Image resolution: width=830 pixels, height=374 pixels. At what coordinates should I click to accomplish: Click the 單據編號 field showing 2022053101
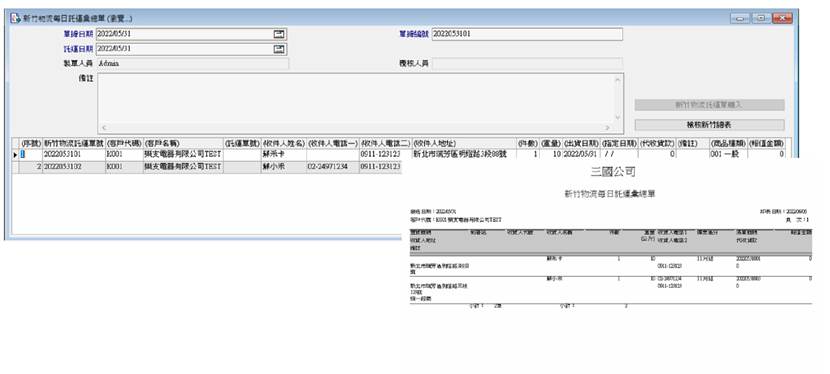[527, 34]
